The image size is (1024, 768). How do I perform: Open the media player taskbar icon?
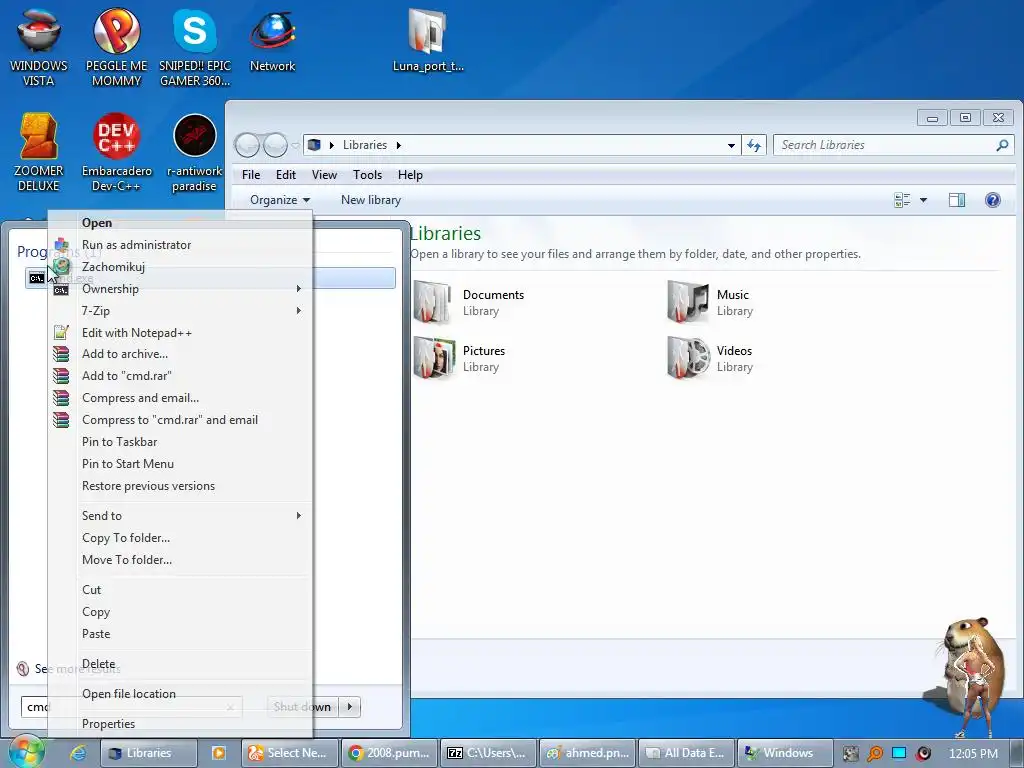[219, 753]
